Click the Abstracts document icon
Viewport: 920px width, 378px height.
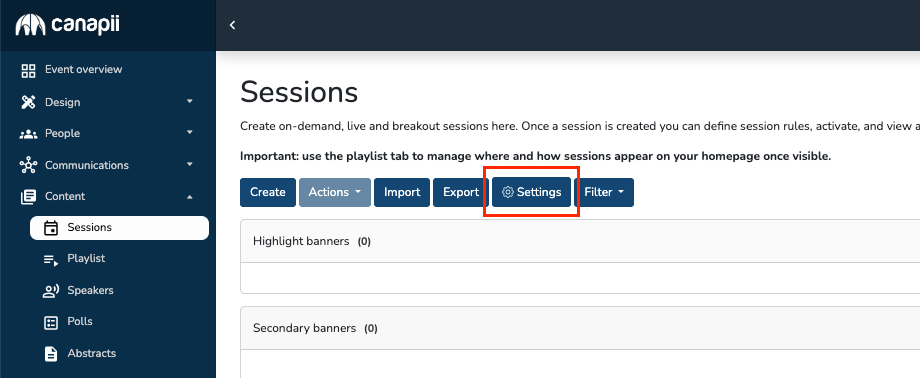[51, 353]
